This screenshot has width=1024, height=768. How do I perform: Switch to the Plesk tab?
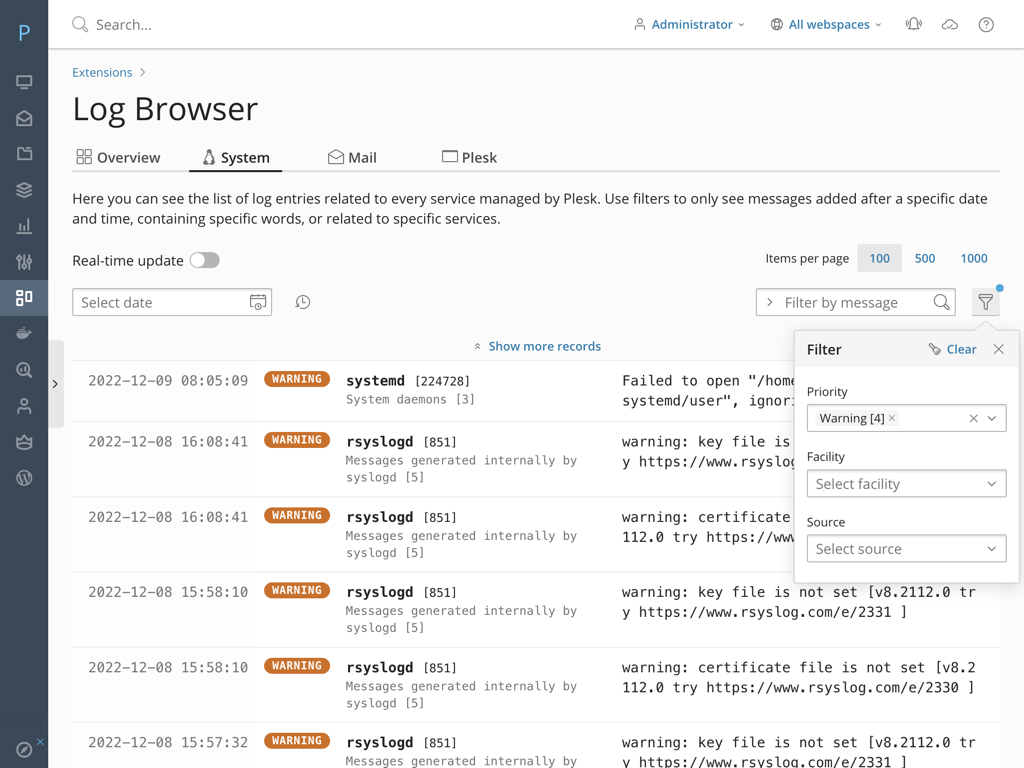coord(469,156)
